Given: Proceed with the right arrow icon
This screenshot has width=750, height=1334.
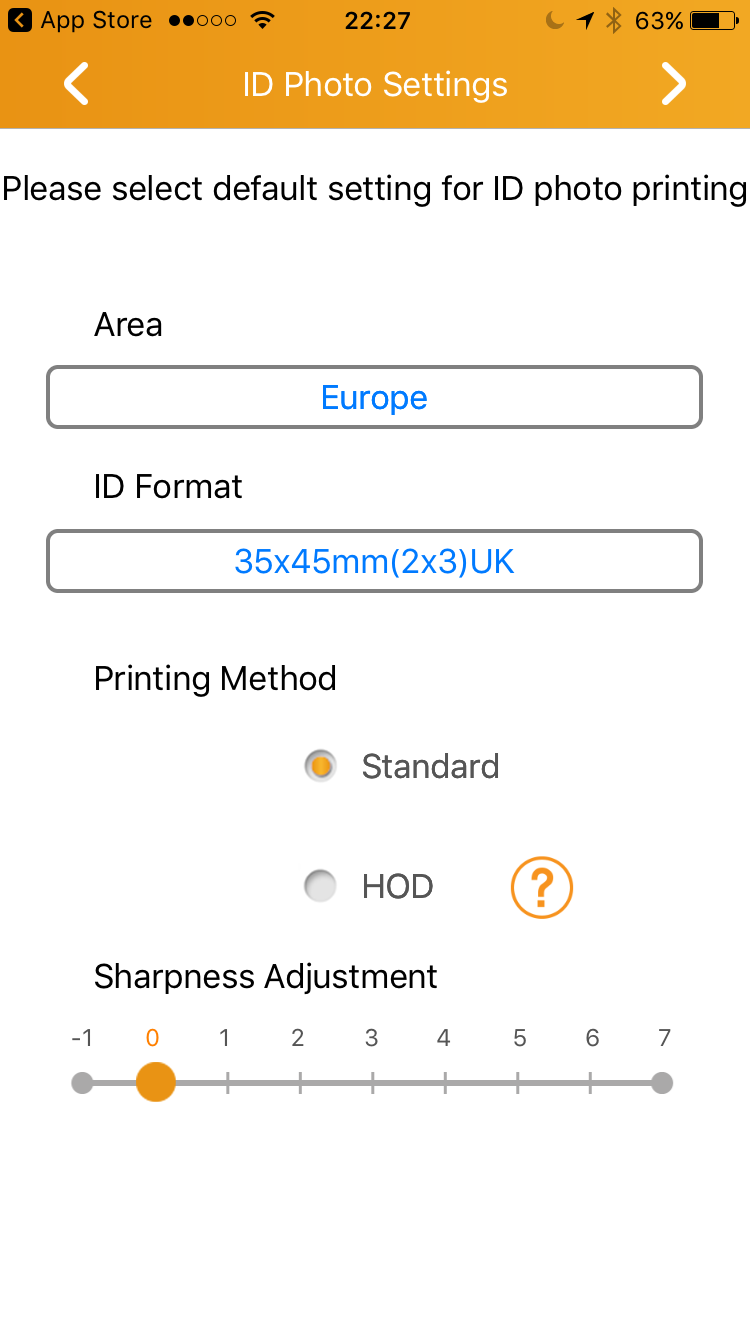Looking at the screenshot, I should click(674, 84).
